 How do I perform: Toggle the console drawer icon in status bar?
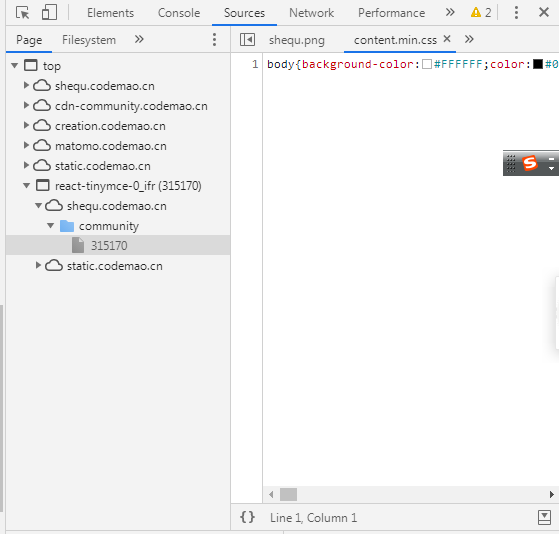pyautogui.click(x=544, y=517)
